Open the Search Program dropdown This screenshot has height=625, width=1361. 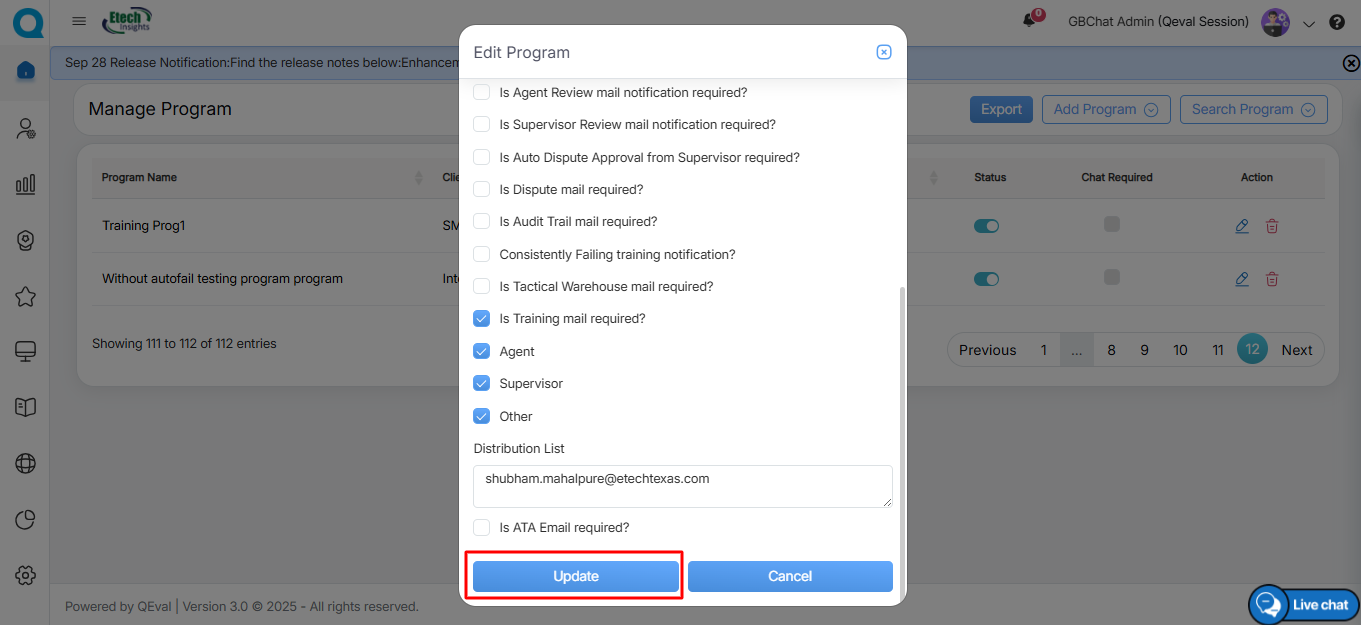1253,110
